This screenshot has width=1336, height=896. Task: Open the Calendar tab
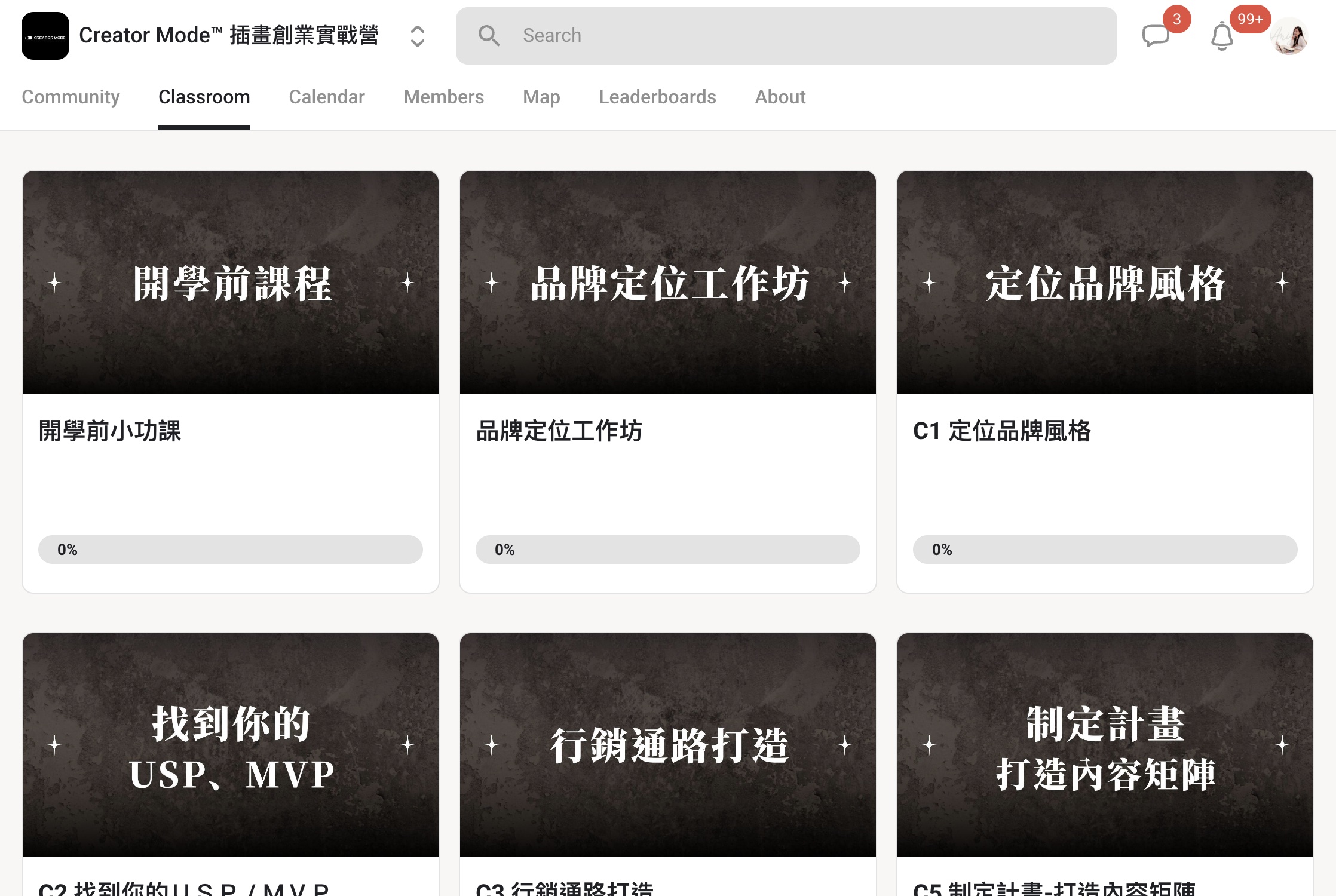click(327, 97)
